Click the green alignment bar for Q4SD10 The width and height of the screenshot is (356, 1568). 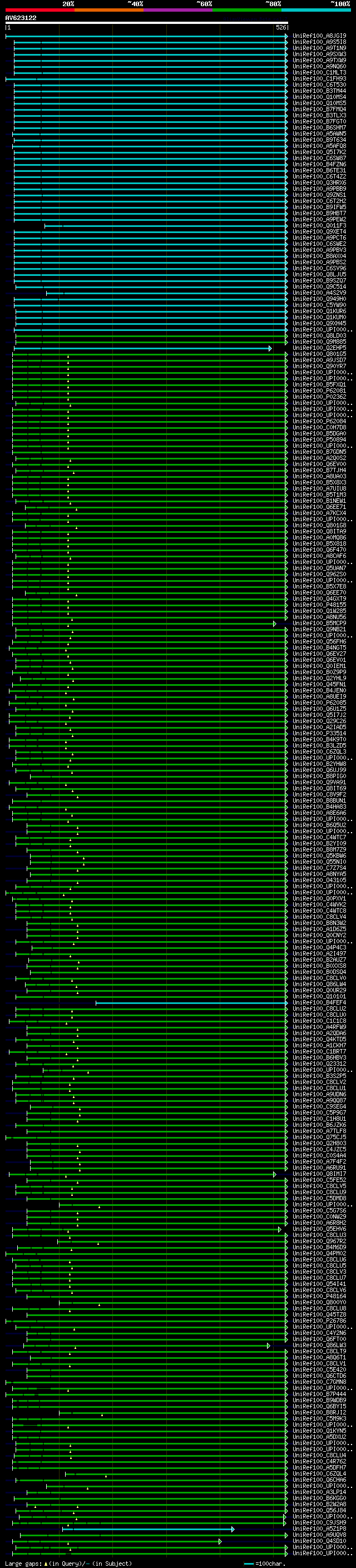[118, 1541]
